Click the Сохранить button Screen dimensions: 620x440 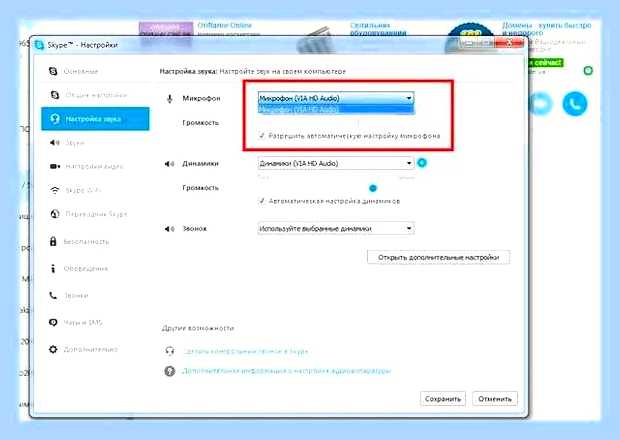click(x=443, y=399)
